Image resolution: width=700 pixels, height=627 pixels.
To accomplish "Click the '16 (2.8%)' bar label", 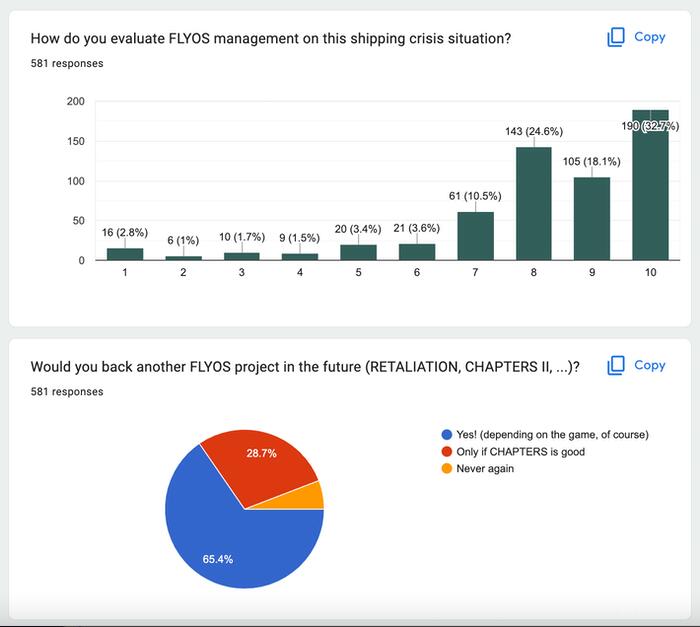I will 125,232.
